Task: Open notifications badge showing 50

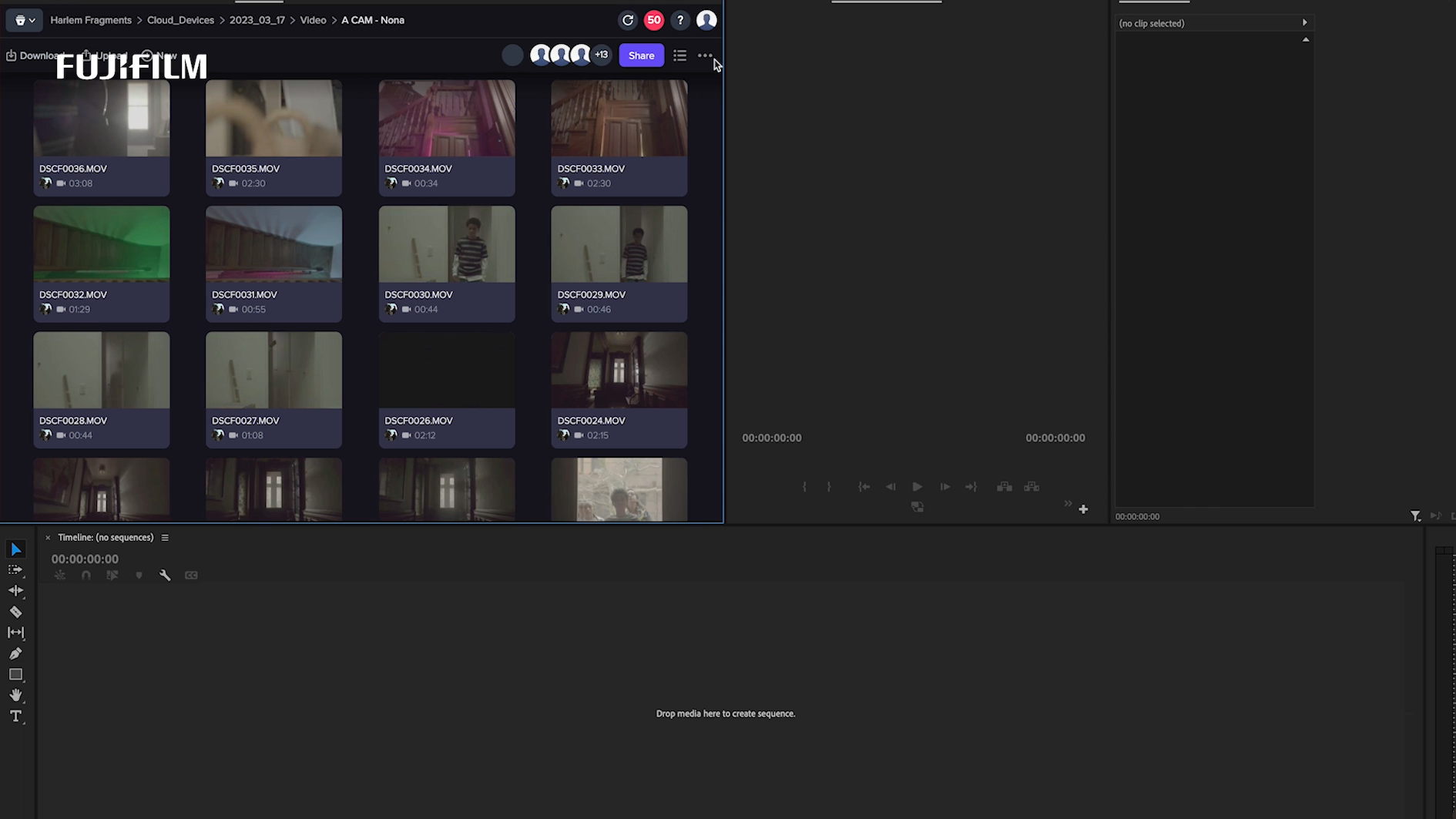Action: click(654, 20)
